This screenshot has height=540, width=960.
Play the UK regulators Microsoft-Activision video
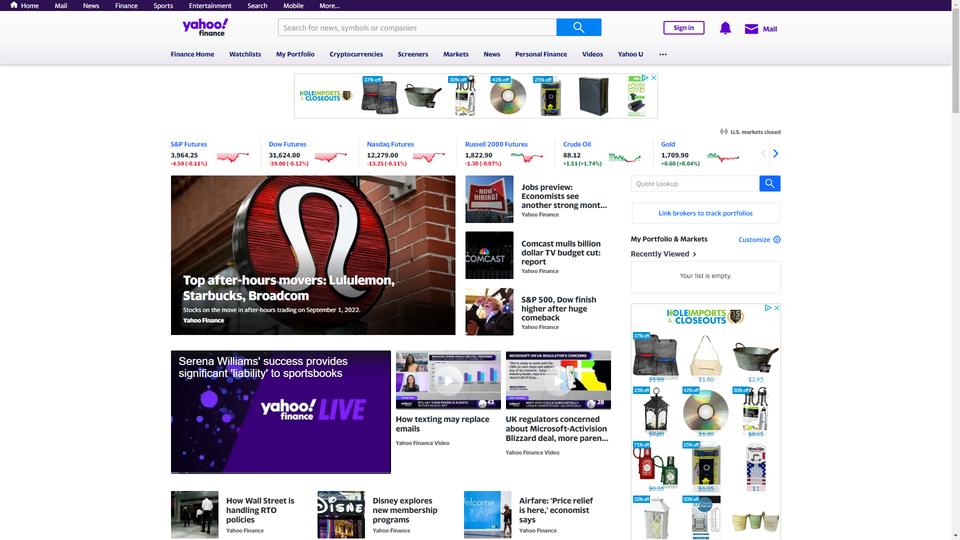(558, 380)
